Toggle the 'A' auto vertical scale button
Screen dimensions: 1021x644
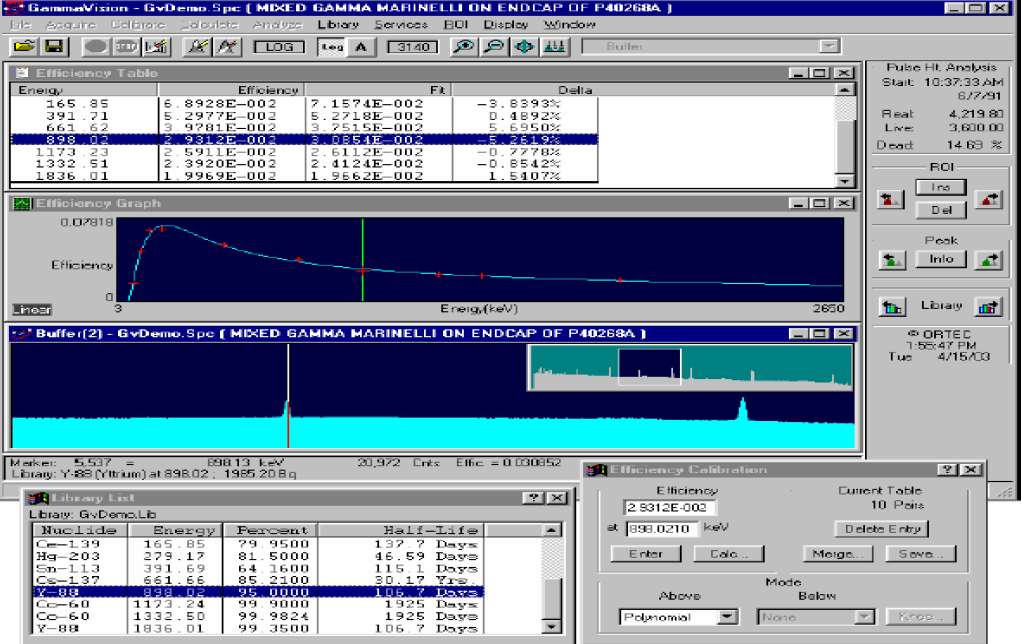click(x=361, y=46)
